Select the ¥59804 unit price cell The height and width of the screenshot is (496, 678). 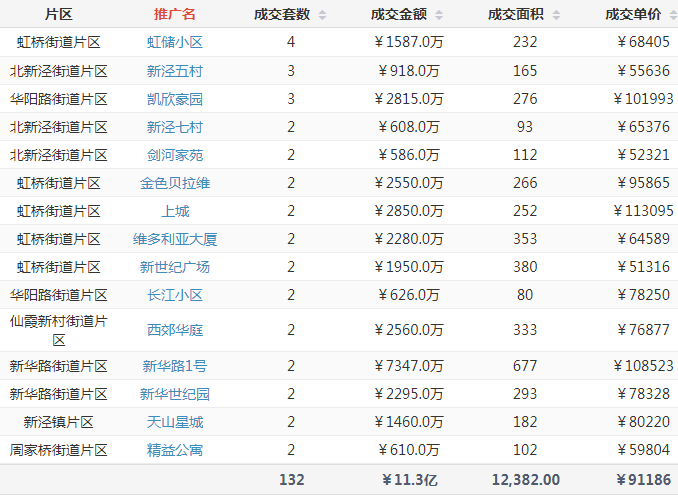643,450
